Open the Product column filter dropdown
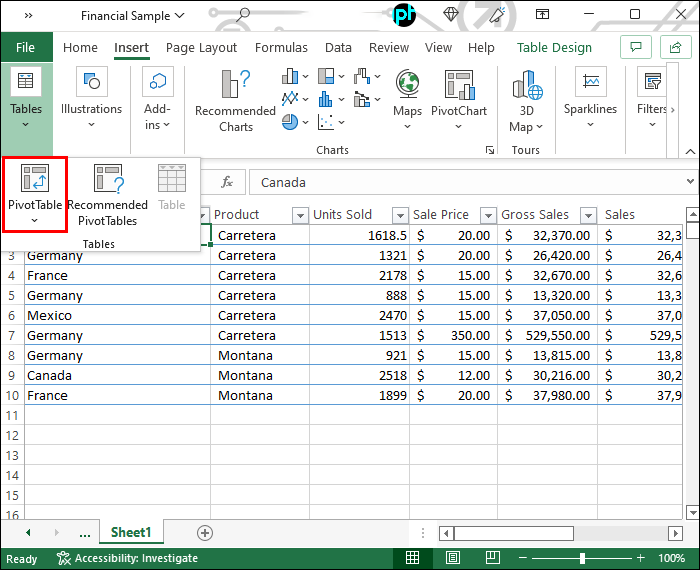Image resolution: width=700 pixels, height=570 pixels. click(299, 215)
